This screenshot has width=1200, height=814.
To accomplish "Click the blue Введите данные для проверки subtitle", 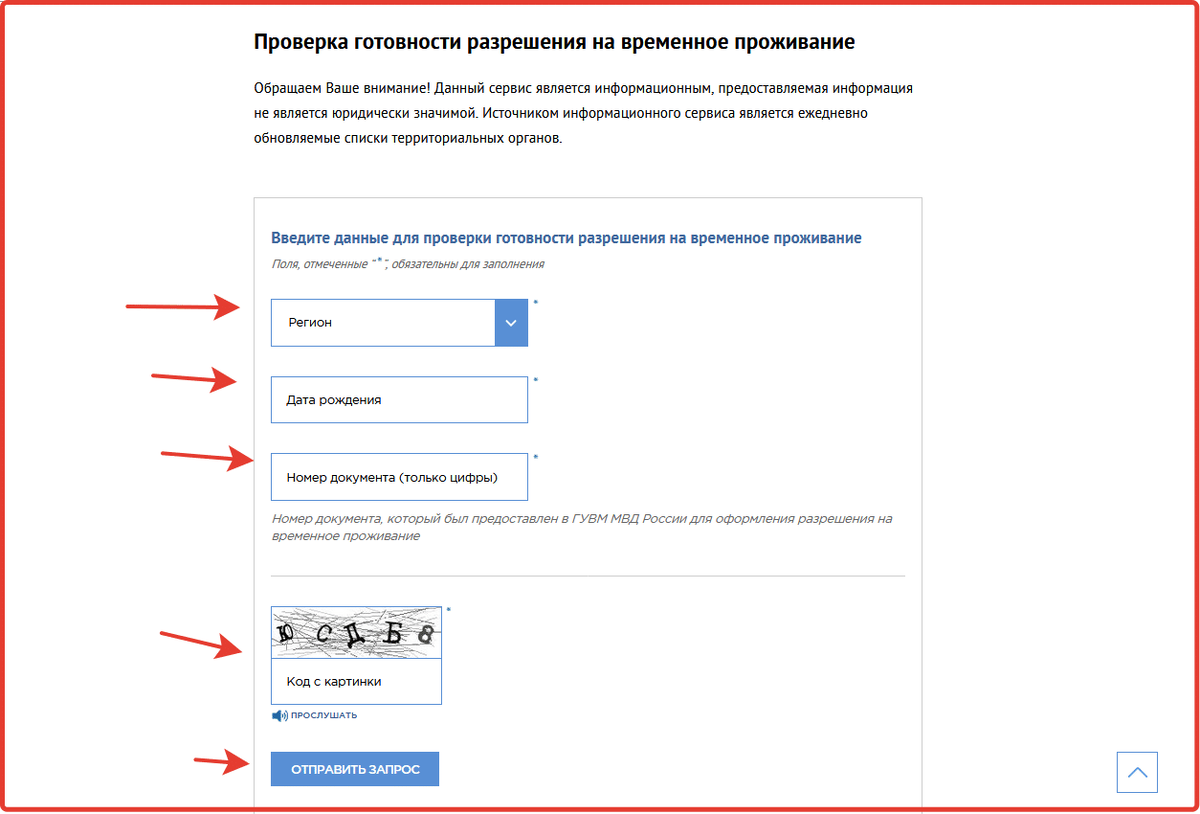I will (566, 238).
